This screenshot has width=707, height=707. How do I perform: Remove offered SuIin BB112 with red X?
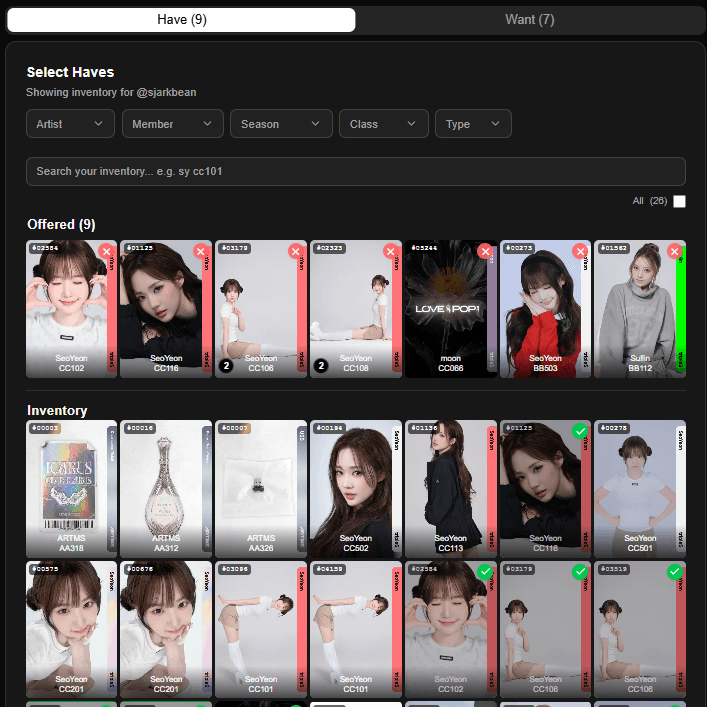coord(675,251)
